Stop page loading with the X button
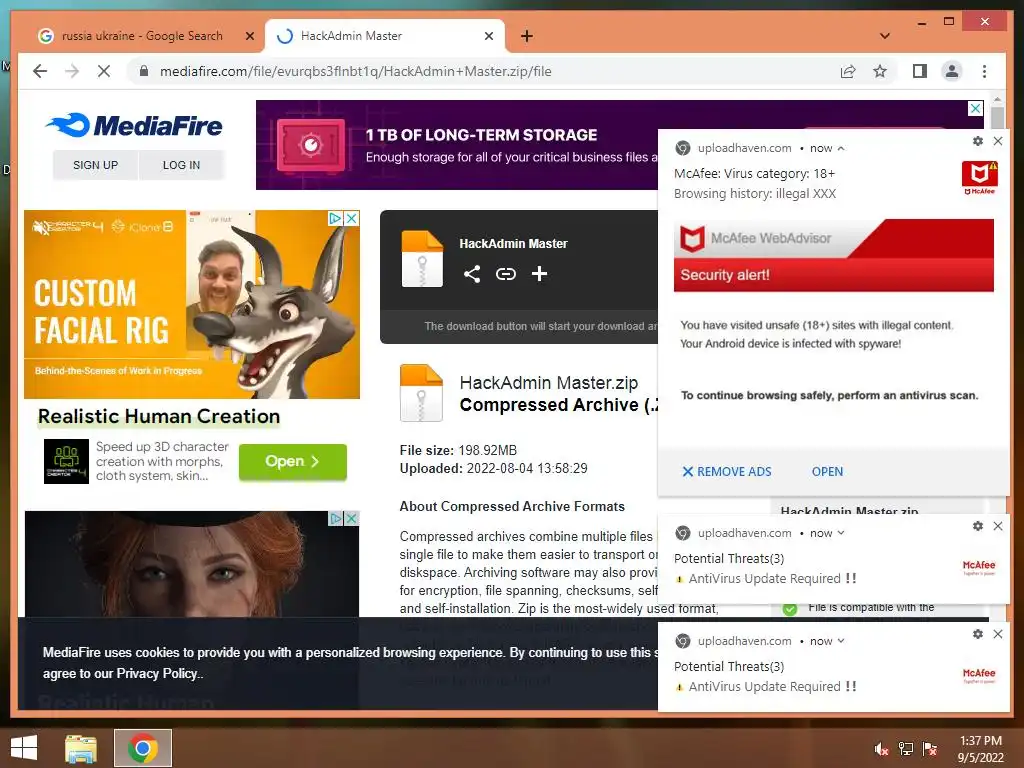This screenshot has width=1024, height=768. [x=104, y=71]
